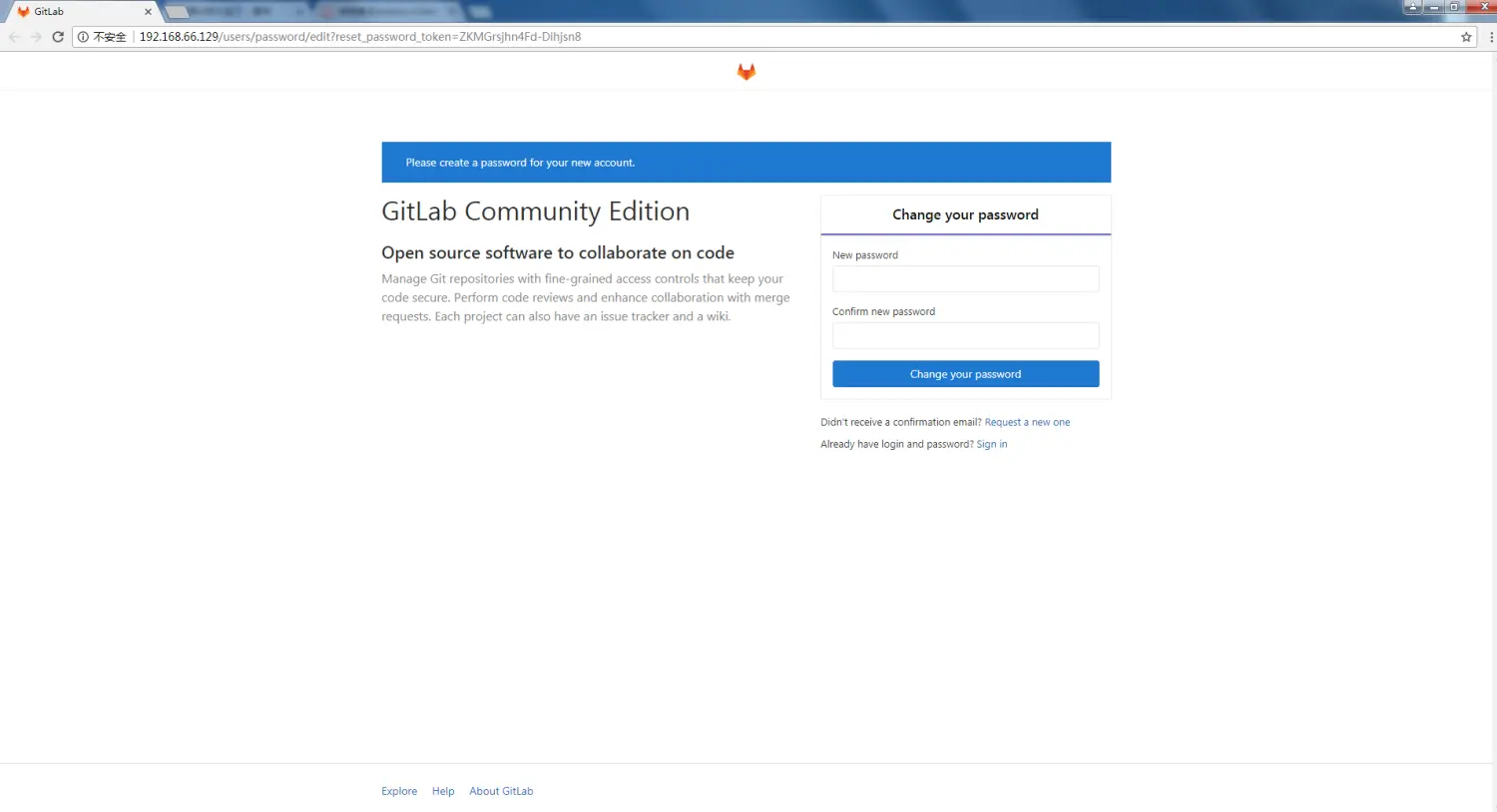Open the Explore footer link
1497x812 pixels.
tap(399, 791)
